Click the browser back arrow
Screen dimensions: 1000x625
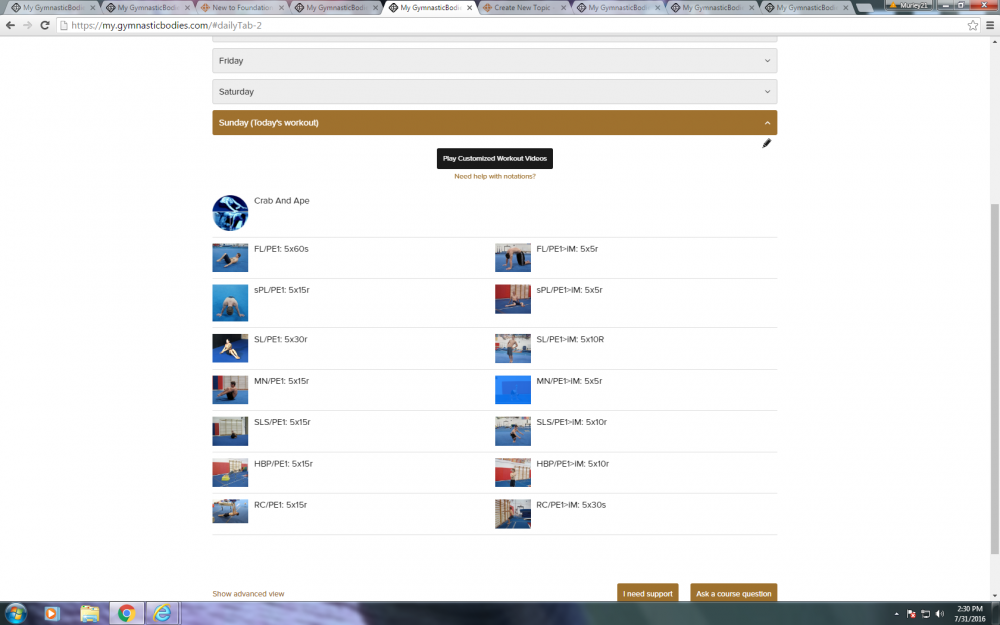pyautogui.click(x=10, y=26)
